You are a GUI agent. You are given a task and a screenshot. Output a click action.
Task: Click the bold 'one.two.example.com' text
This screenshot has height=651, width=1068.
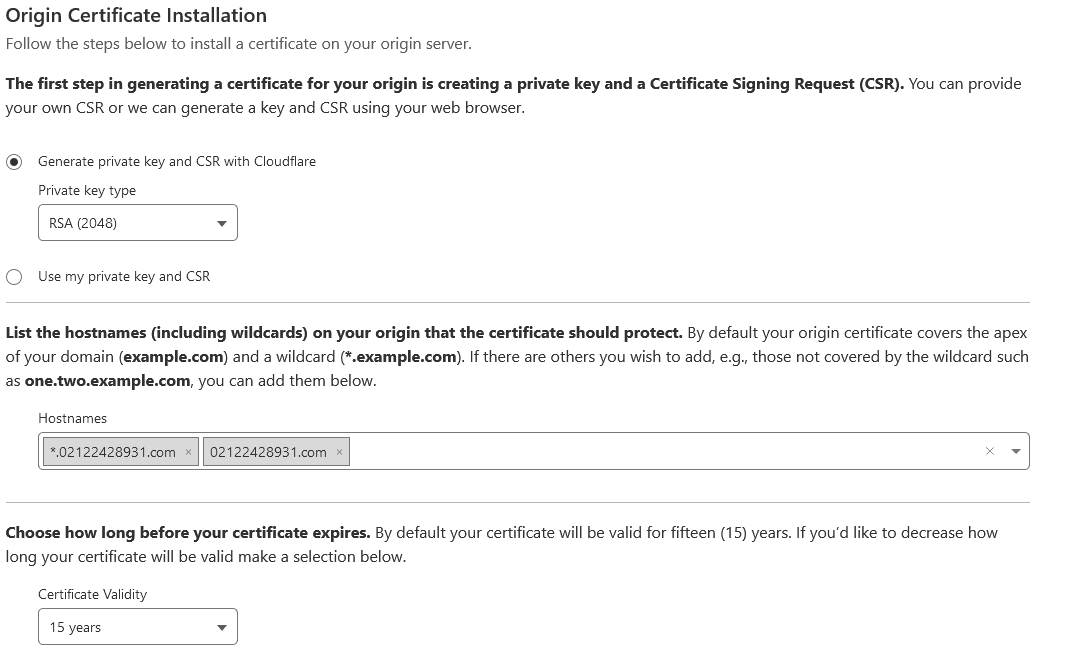click(108, 381)
